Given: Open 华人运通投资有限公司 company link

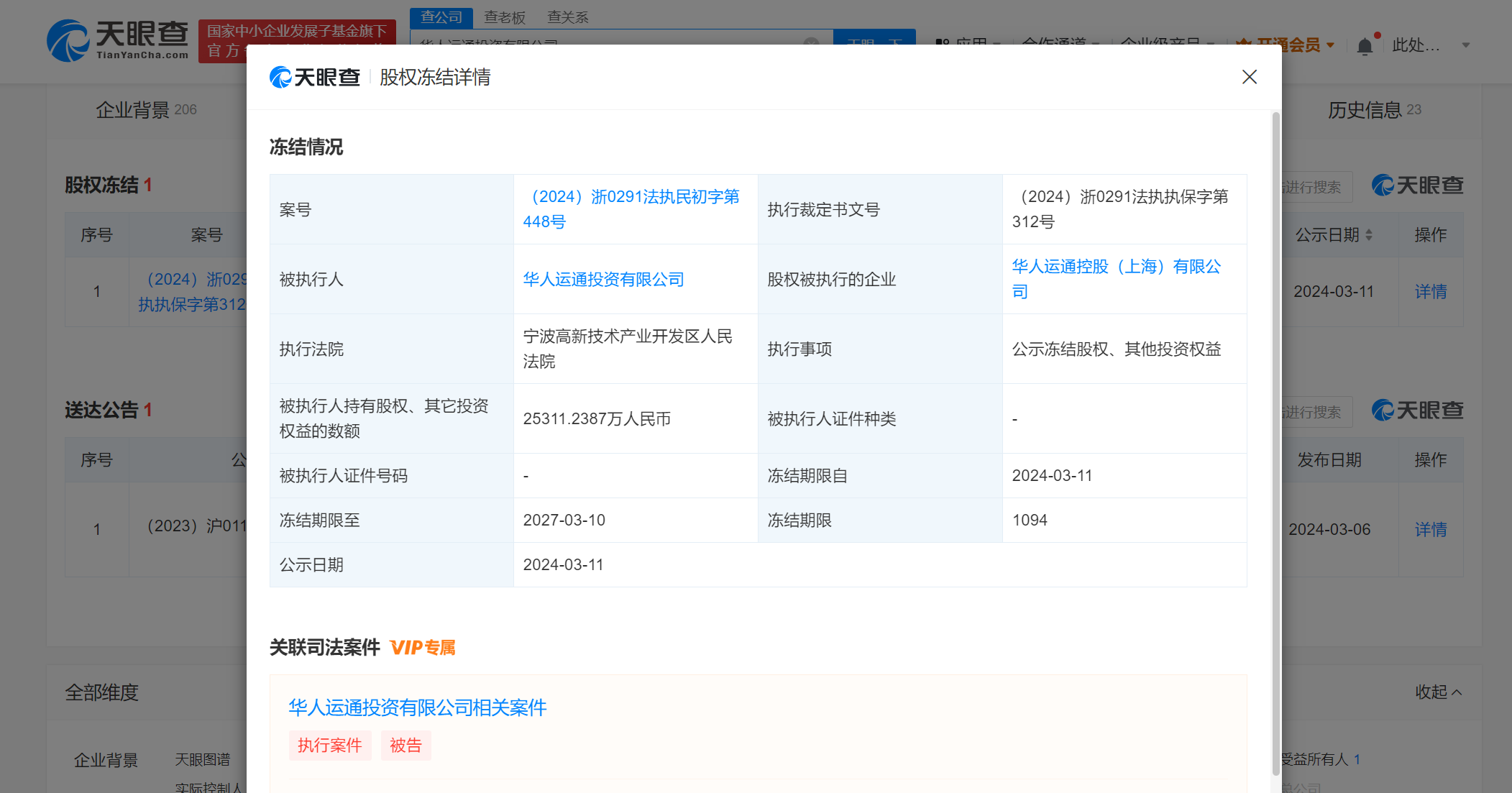Looking at the screenshot, I should pos(603,280).
